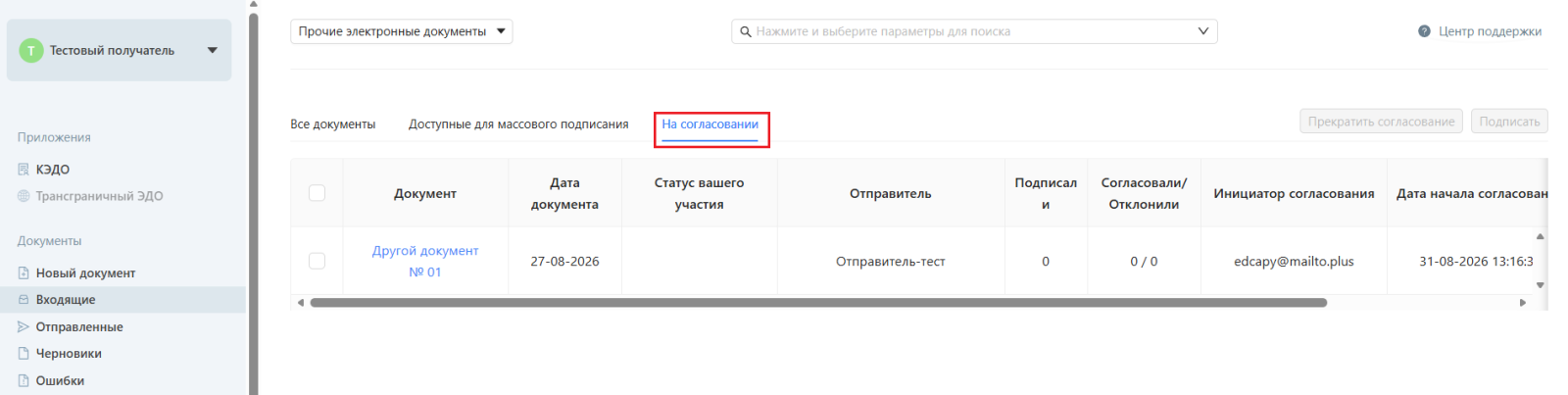Click the green T avatar icon
This screenshot has width=1568, height=395.
(x=31, y=50)
